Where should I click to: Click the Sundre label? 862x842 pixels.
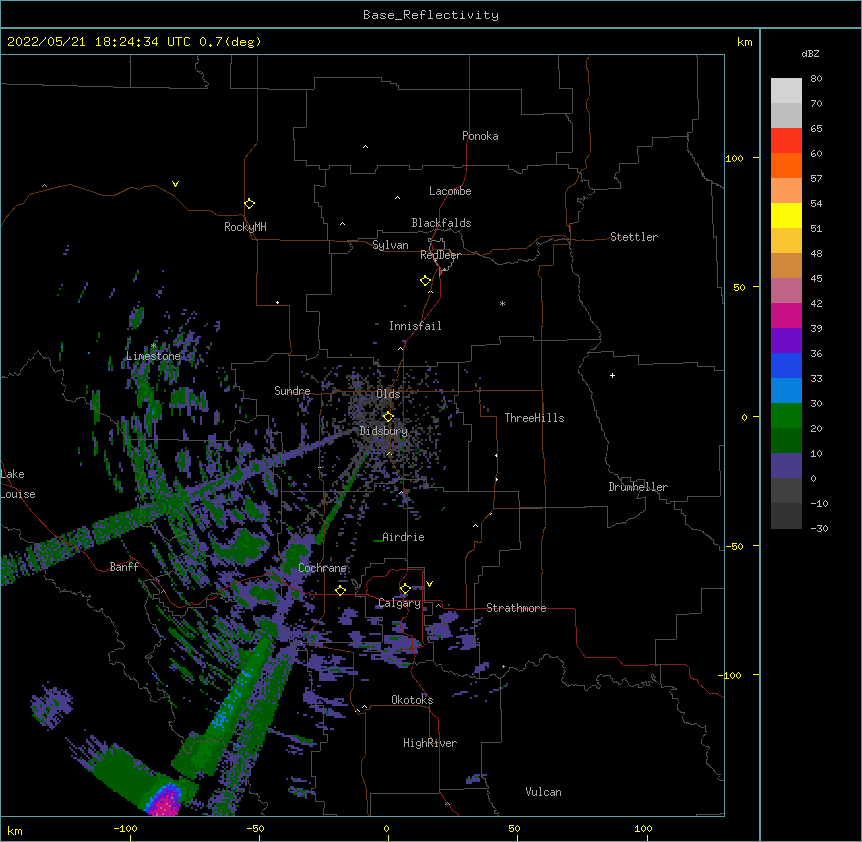[292, 391]
